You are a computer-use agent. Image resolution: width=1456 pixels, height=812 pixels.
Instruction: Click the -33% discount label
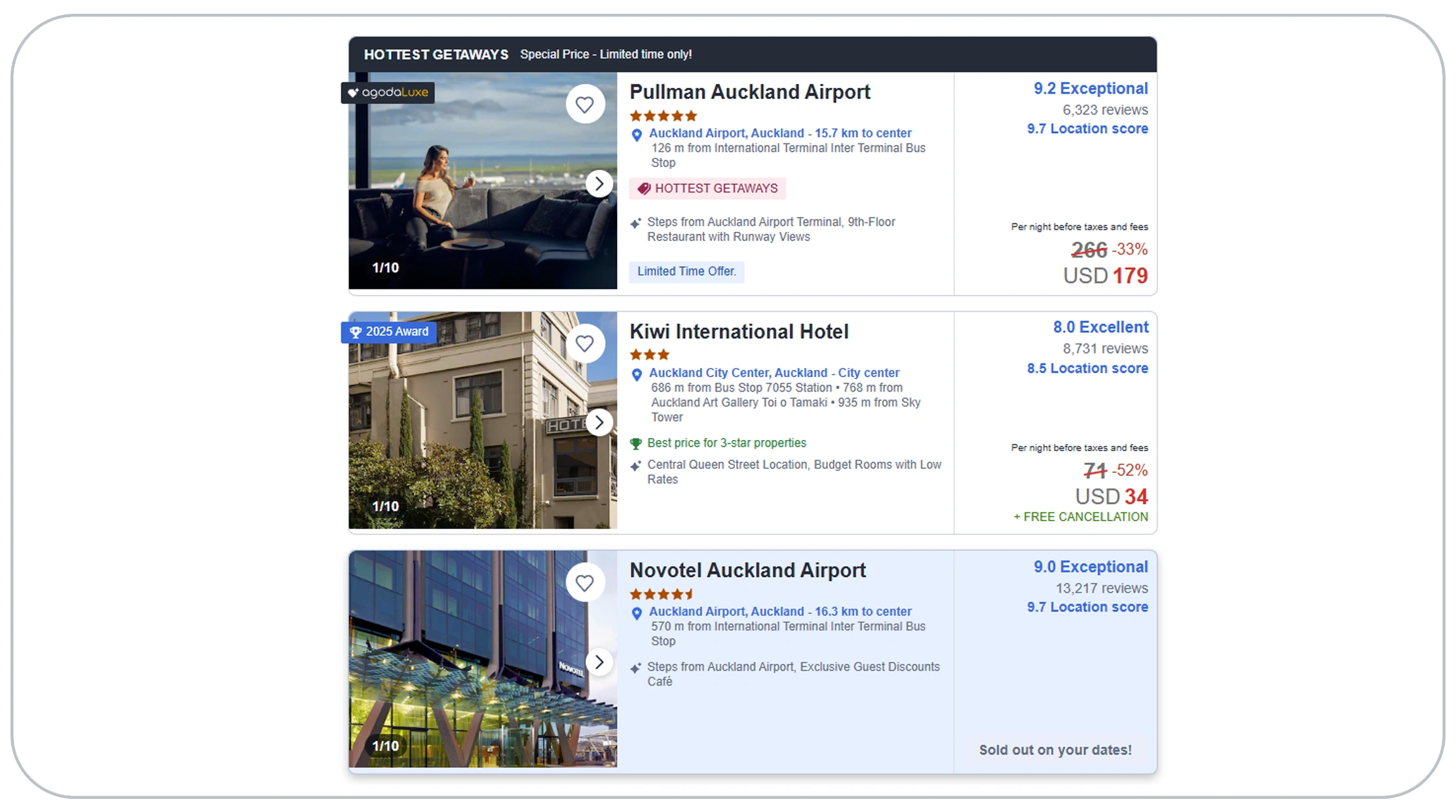pyautogui.click(x=1130, y=249)
